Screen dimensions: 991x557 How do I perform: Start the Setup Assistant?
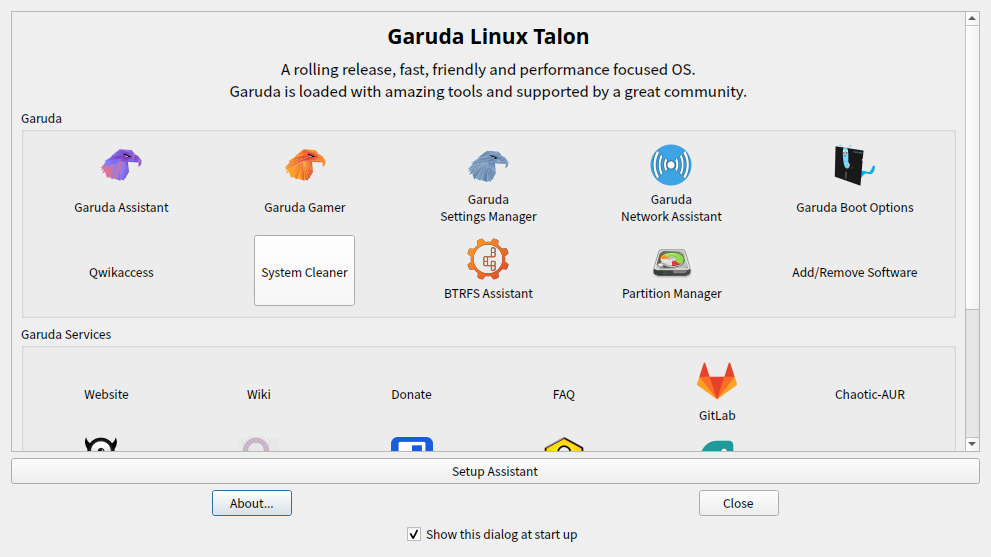[x=495, y=471]
